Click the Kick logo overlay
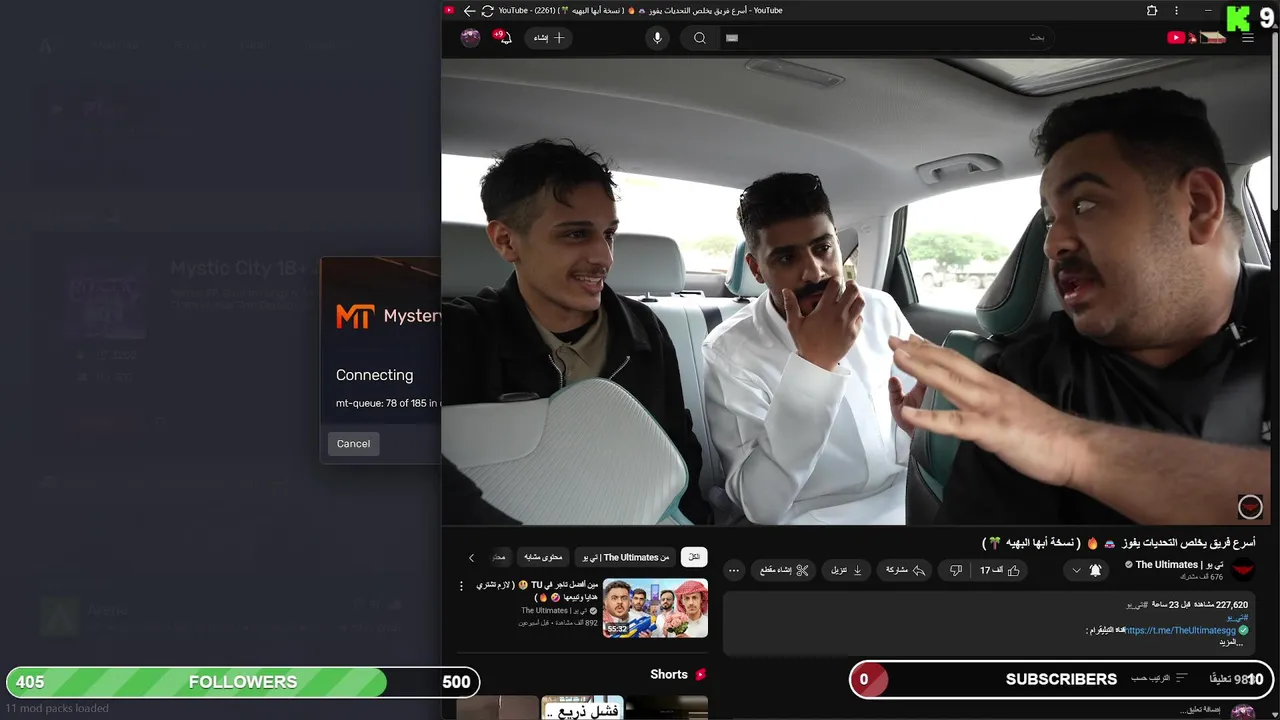1280x720 pixels. tap(1237, 18)
